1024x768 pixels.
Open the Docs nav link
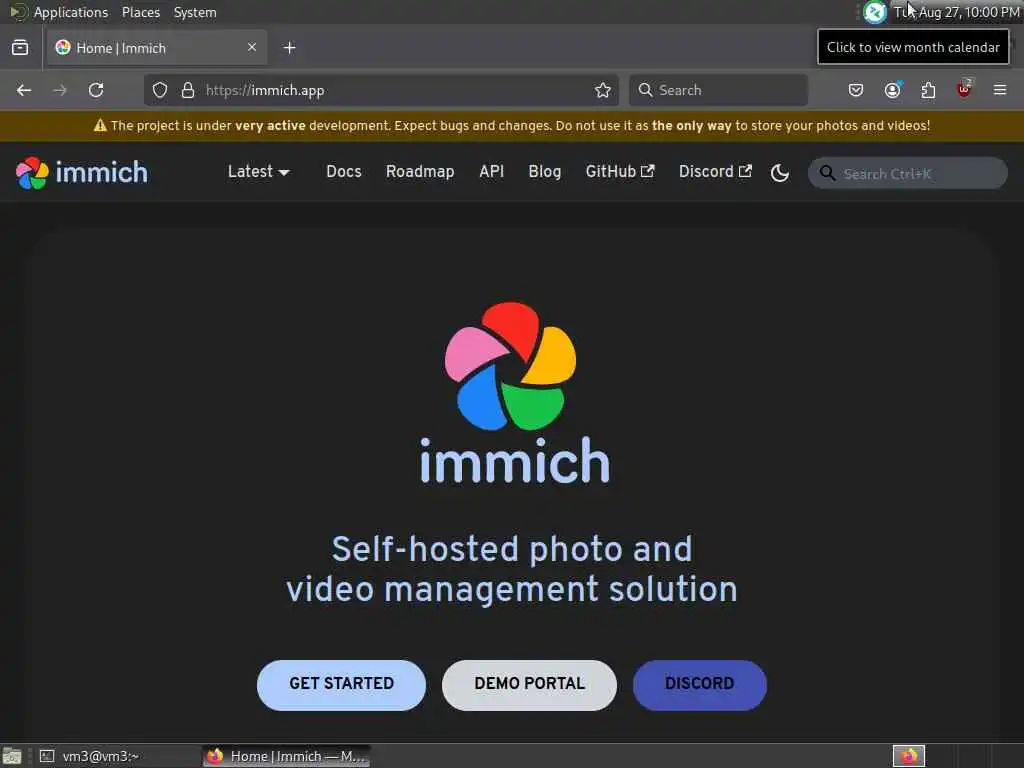pos(344,172)
